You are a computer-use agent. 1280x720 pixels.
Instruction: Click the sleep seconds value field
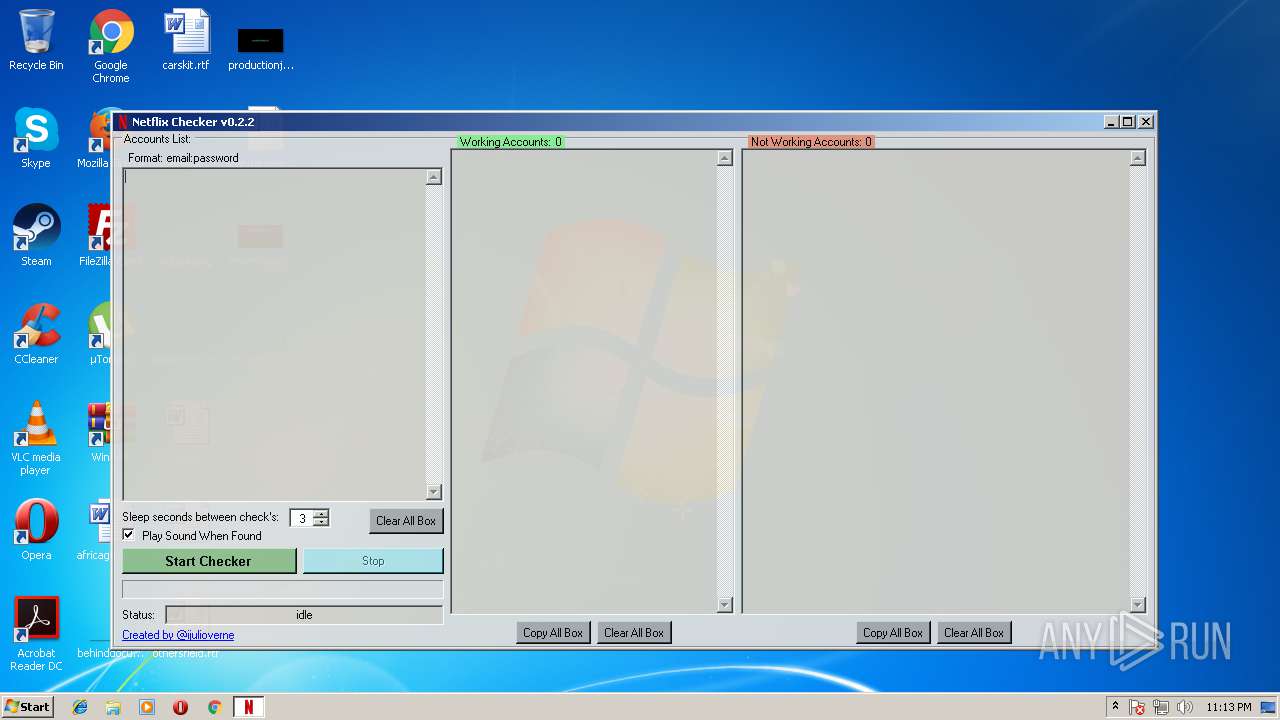(x=301, y=518)
